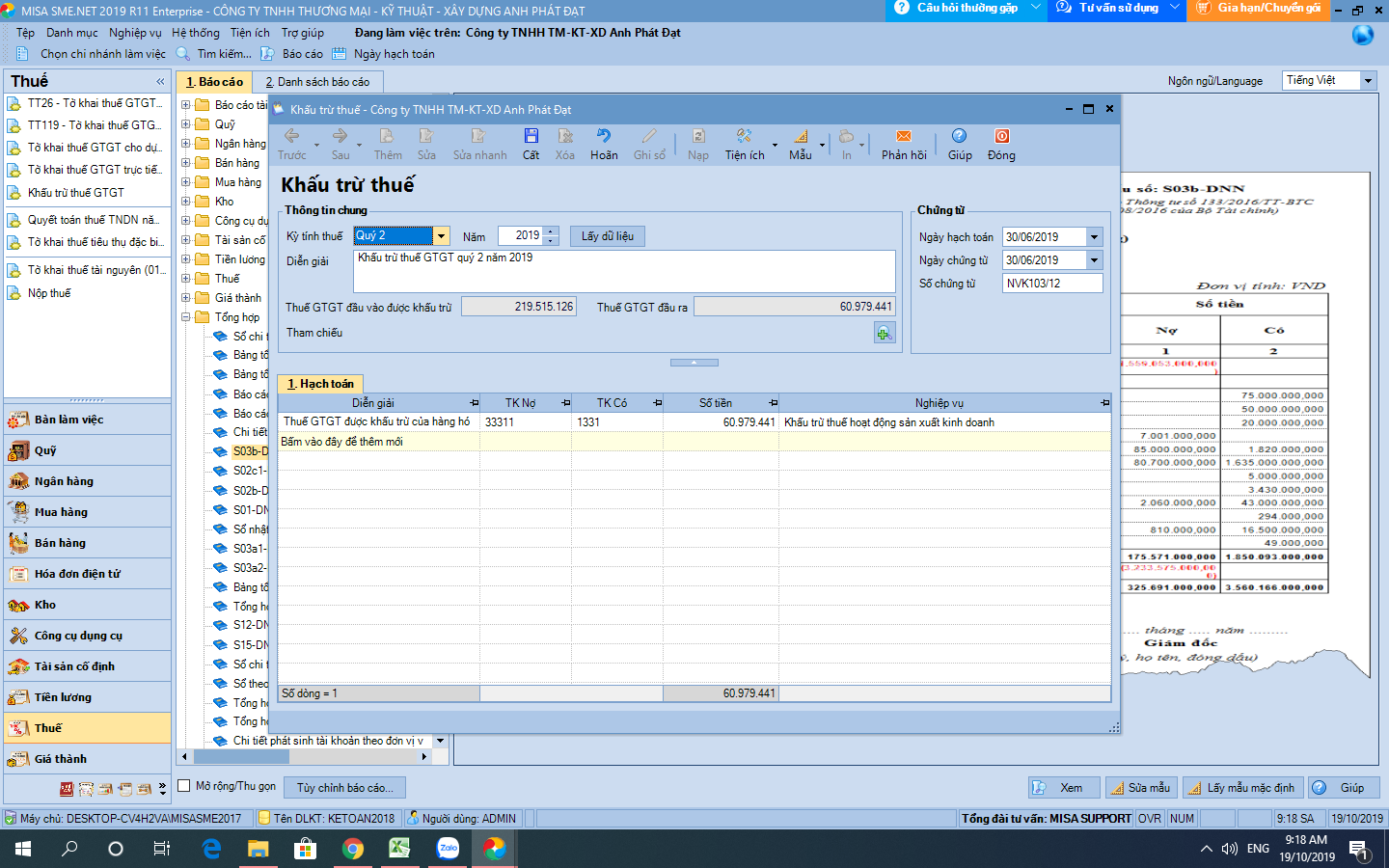Expand the Thuế folder in report tree
1389x868 pixels.
[x=186, y=279]
